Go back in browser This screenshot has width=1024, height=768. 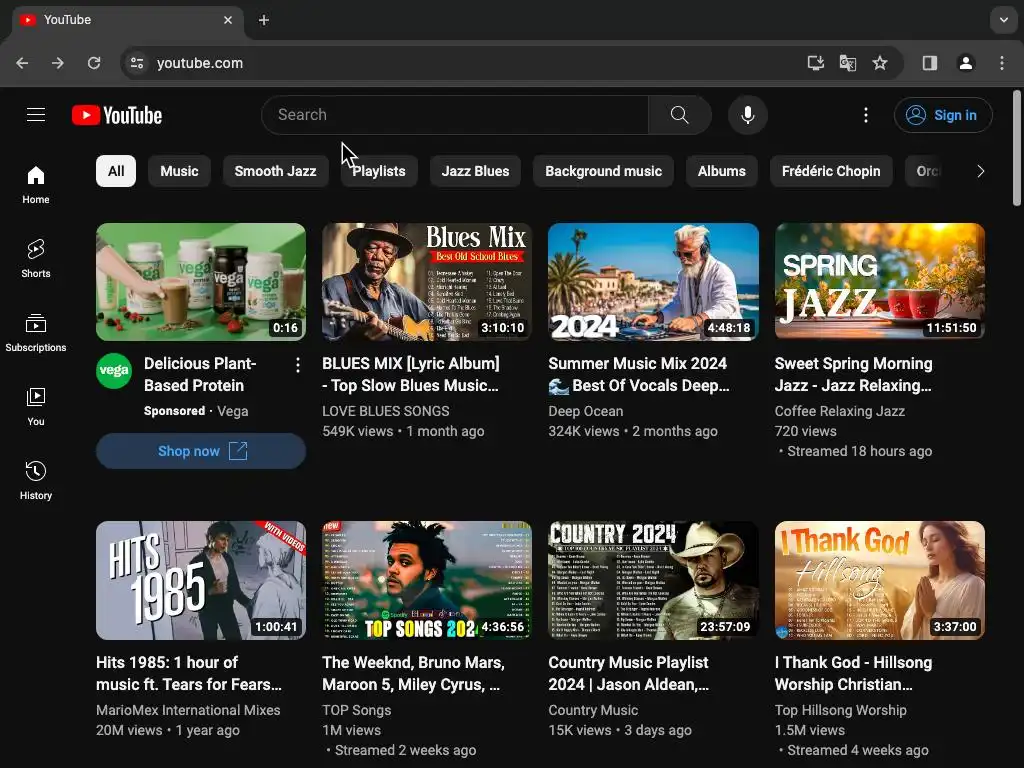point(22,63)
